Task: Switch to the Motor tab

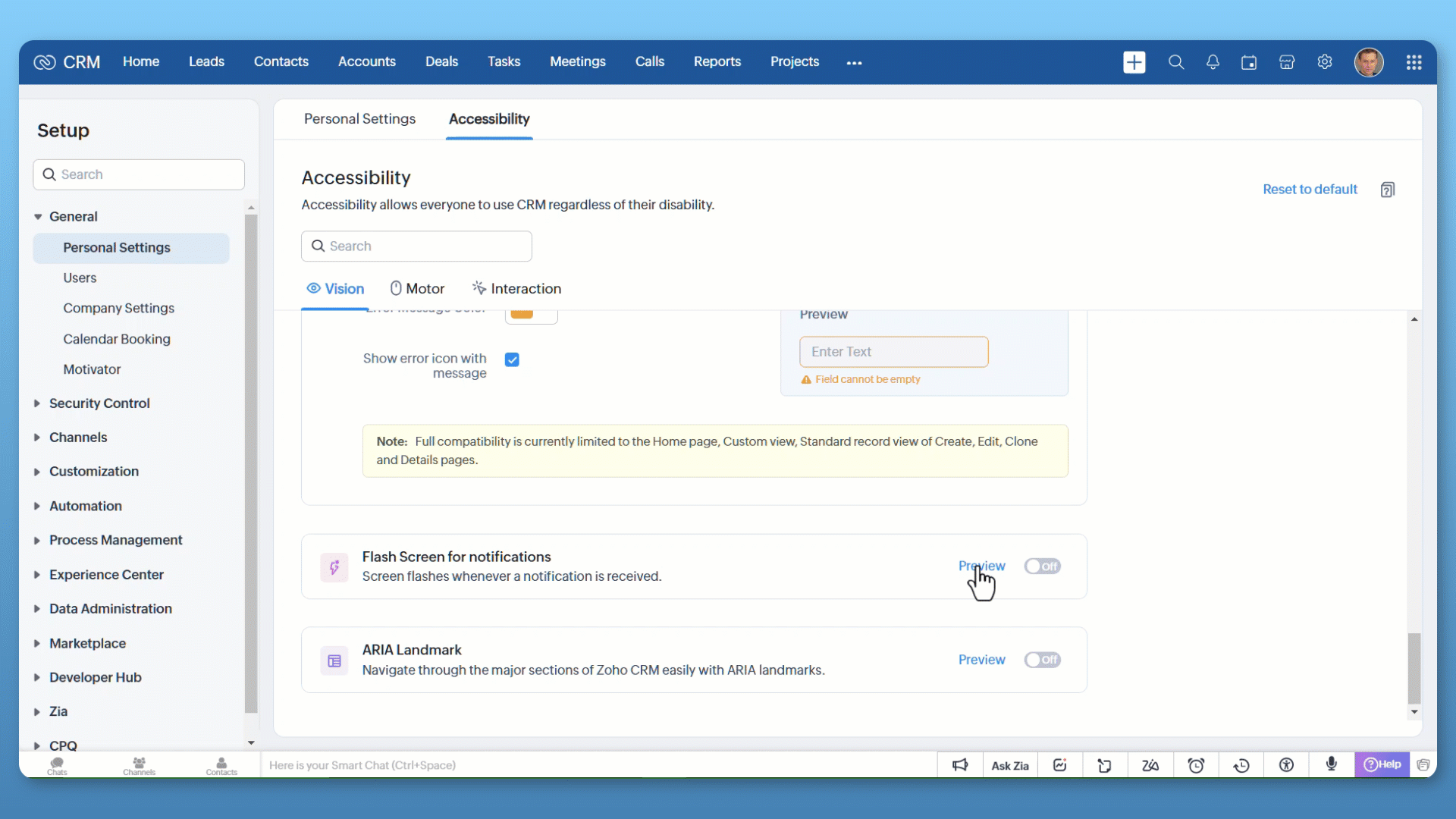Action: pos(417,289)
